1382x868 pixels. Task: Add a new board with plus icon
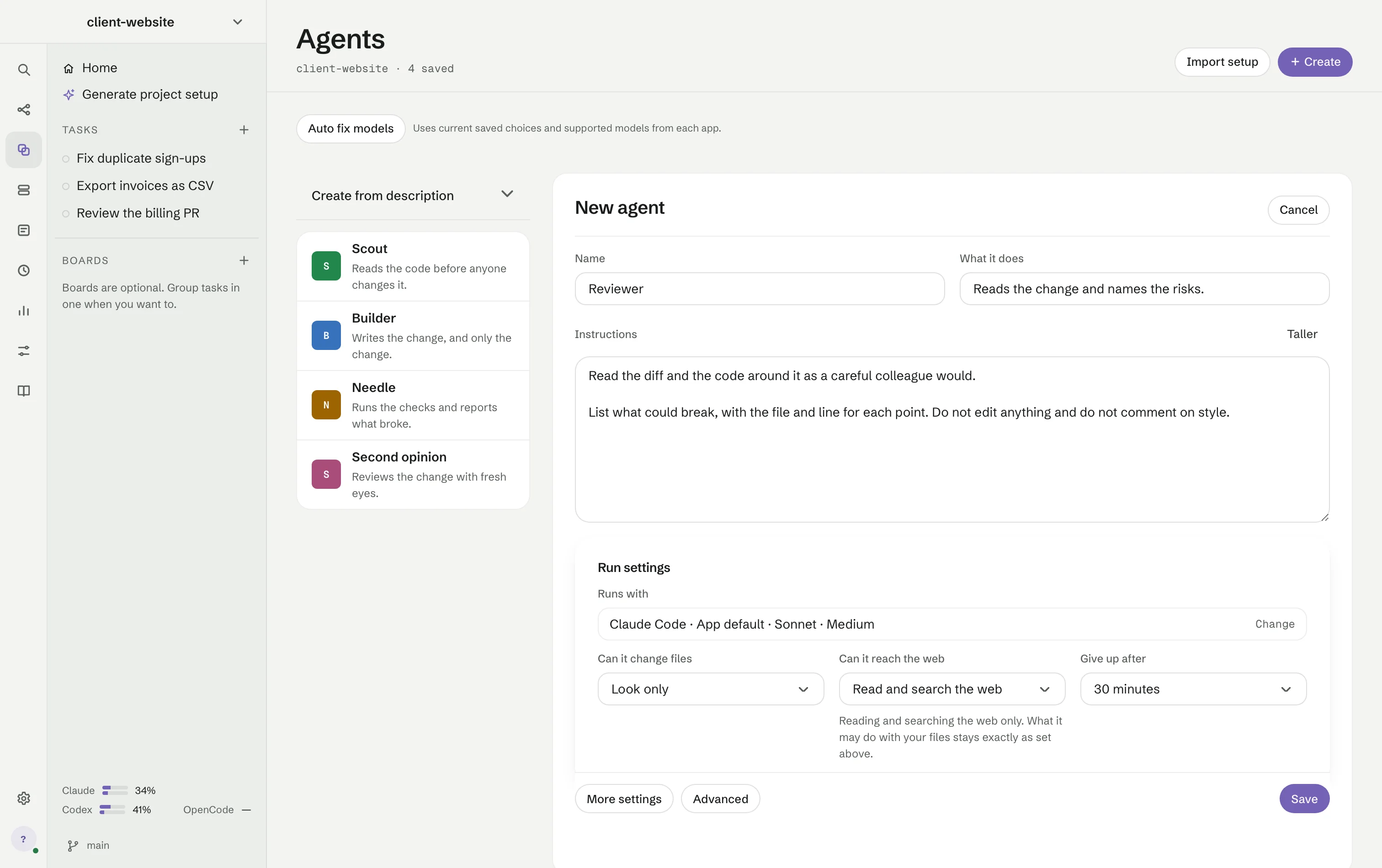click(244, 260)
